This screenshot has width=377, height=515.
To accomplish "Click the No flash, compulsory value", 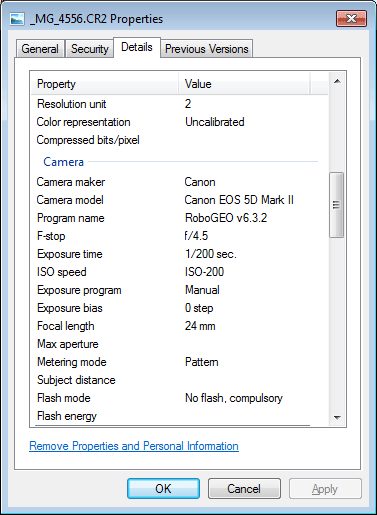I will click(234, 398).
